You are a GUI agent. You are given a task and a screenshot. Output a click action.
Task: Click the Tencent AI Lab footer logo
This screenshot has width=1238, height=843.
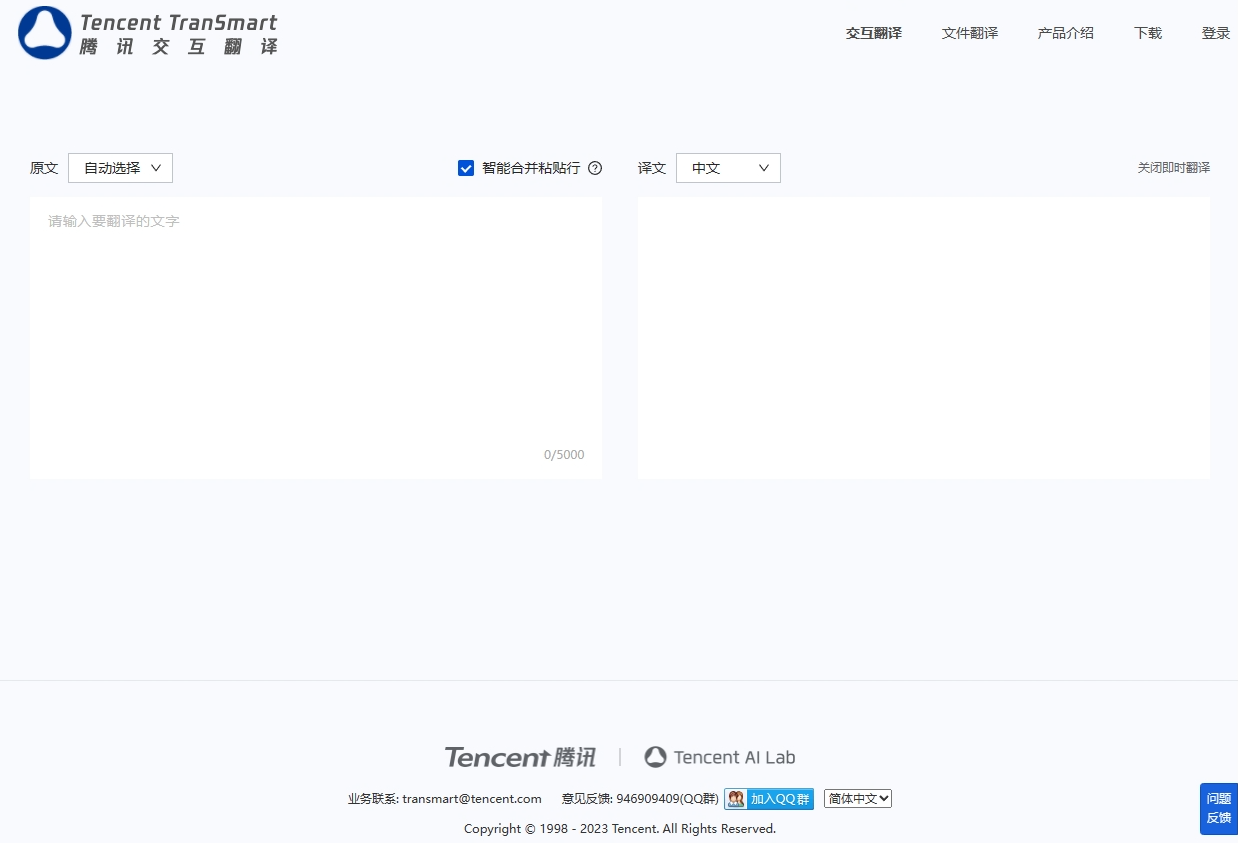point(720,757)
